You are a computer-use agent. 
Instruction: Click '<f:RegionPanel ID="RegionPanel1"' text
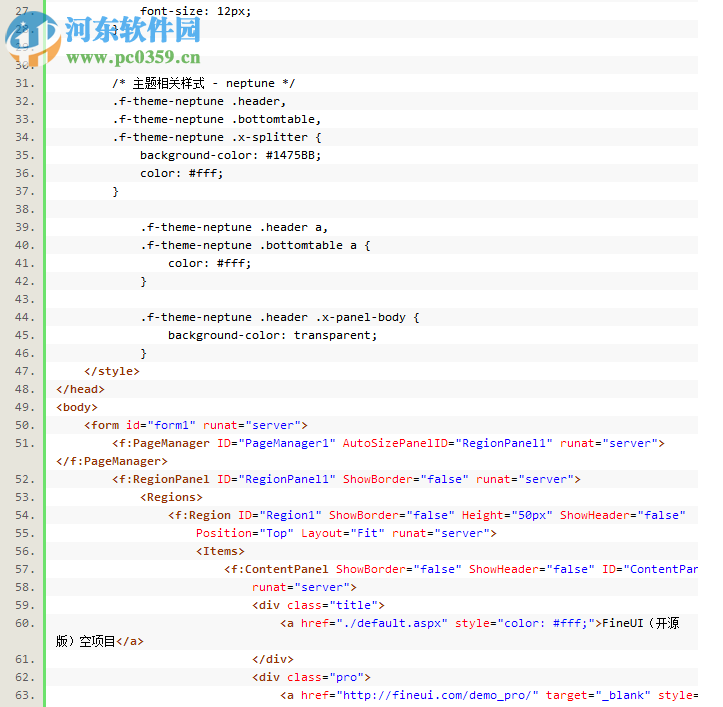tap(224, 479)
